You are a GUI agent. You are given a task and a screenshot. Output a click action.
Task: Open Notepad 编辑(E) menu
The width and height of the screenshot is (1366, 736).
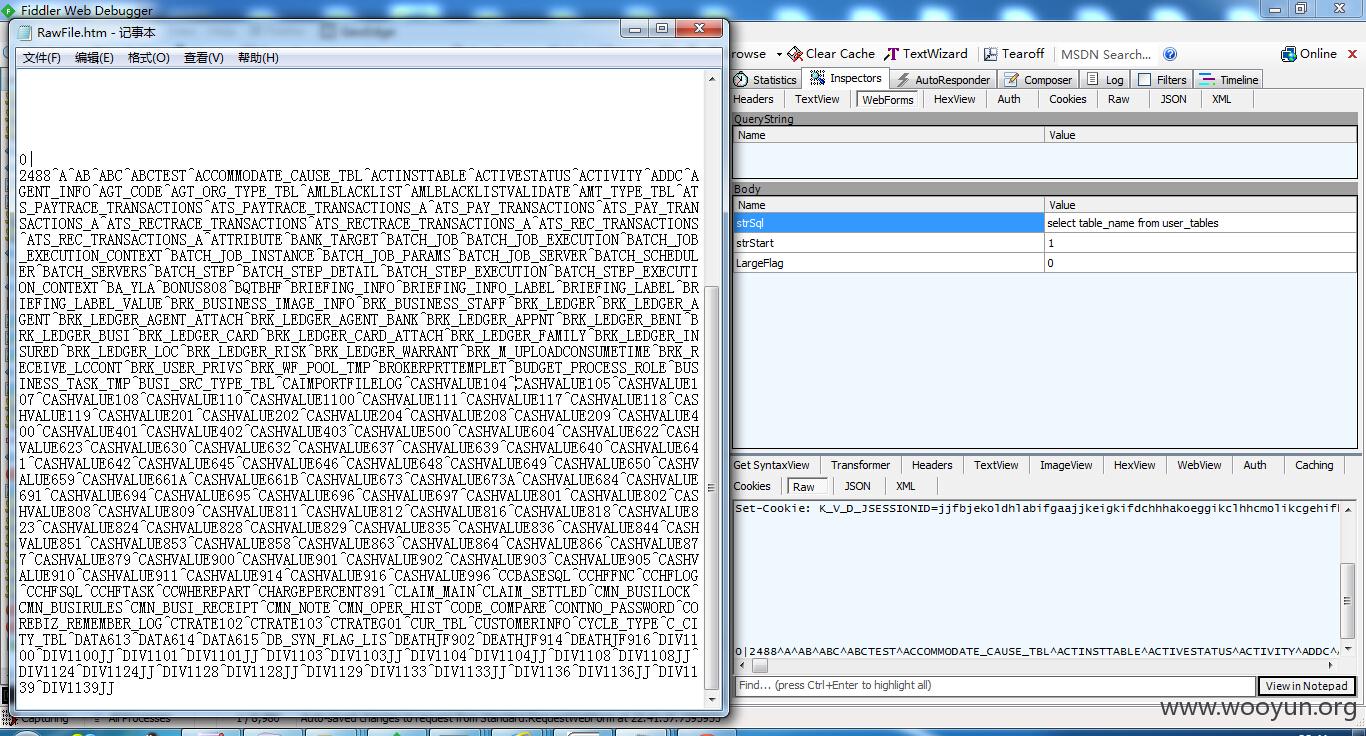click(94, 58)
